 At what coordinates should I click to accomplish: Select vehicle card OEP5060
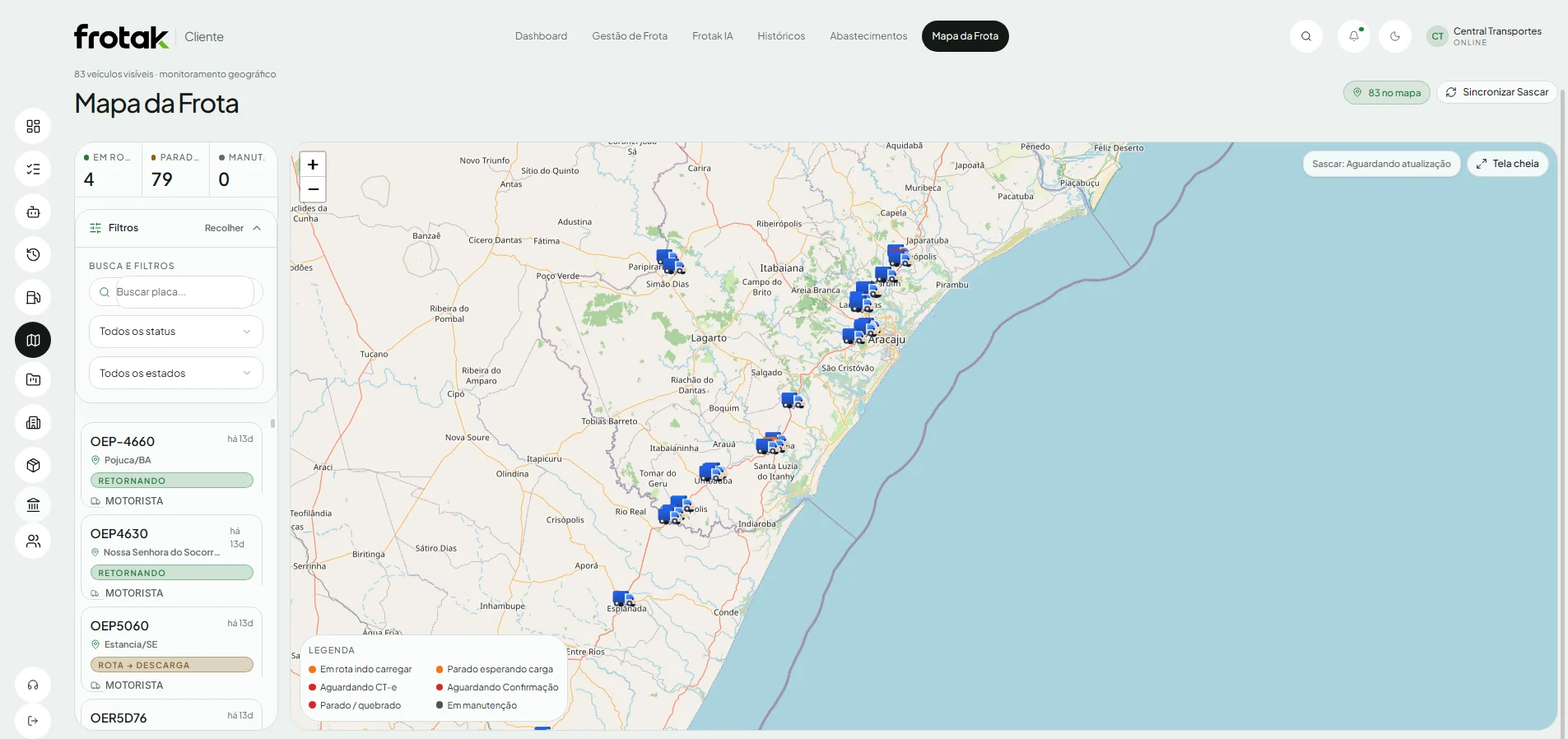click(x=171, y=650)
